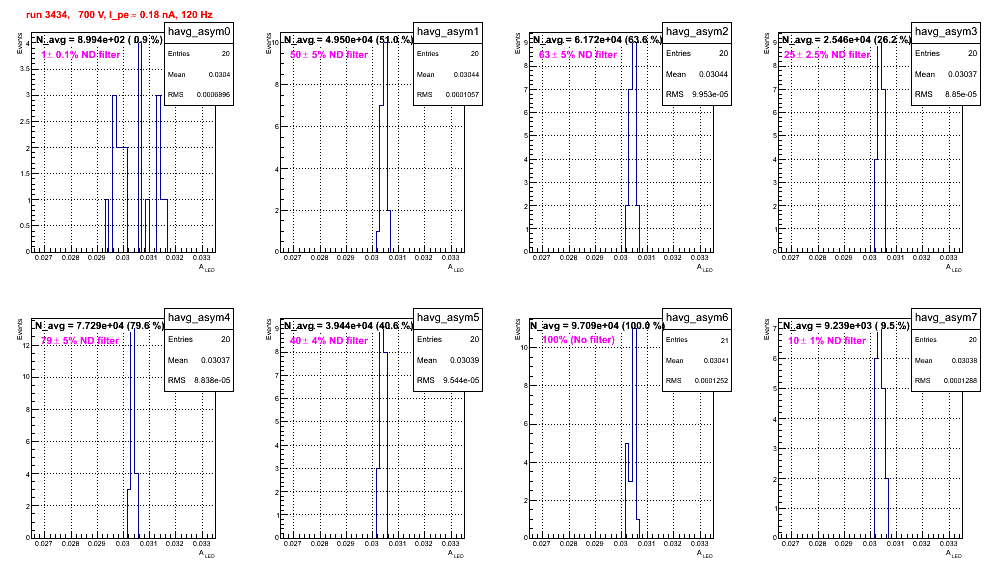
Task: Pick the magenta 25± 2.5% ND filter label
Action: pyautogui.click(x=826, y=55)
